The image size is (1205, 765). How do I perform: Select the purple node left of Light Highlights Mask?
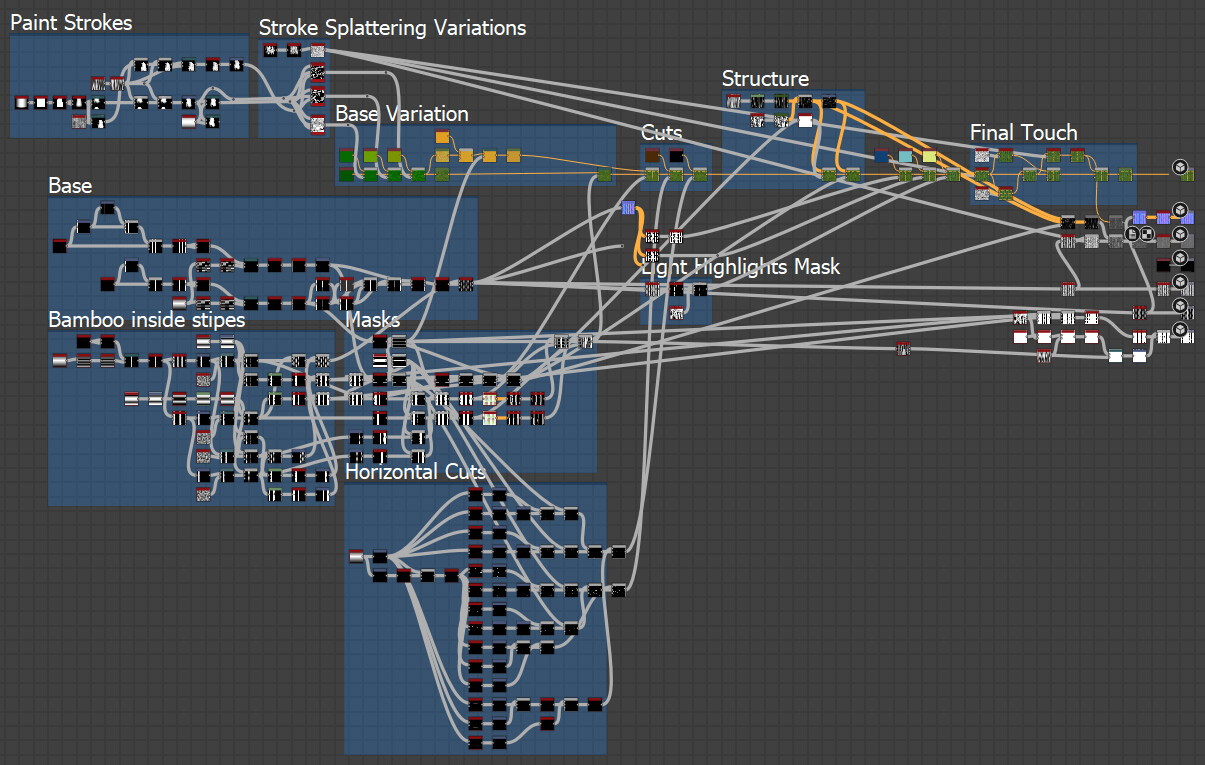pyautogui.click(x=628, y=208)
